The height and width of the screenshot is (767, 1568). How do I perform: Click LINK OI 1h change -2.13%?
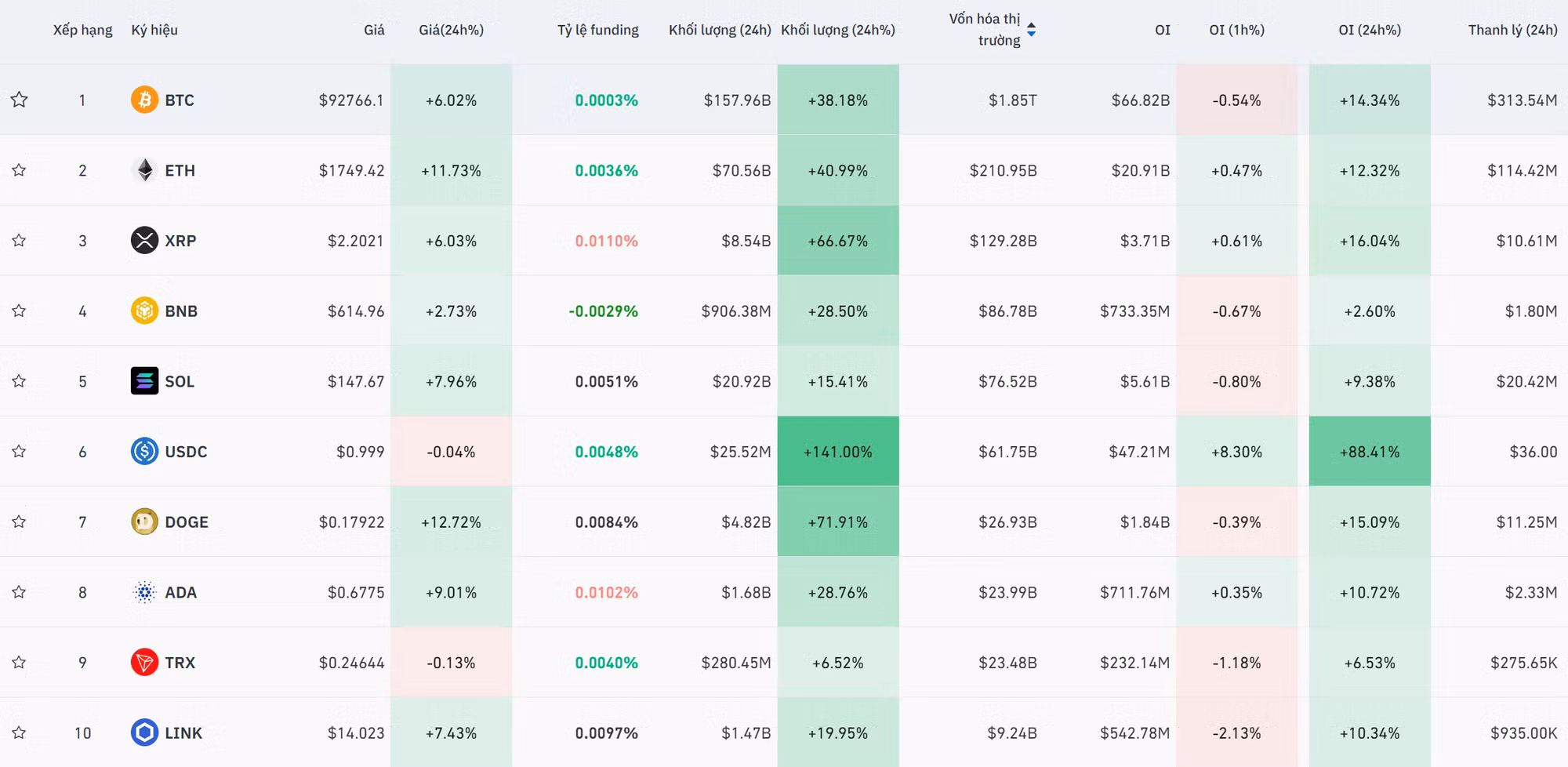coord(1236,732)
